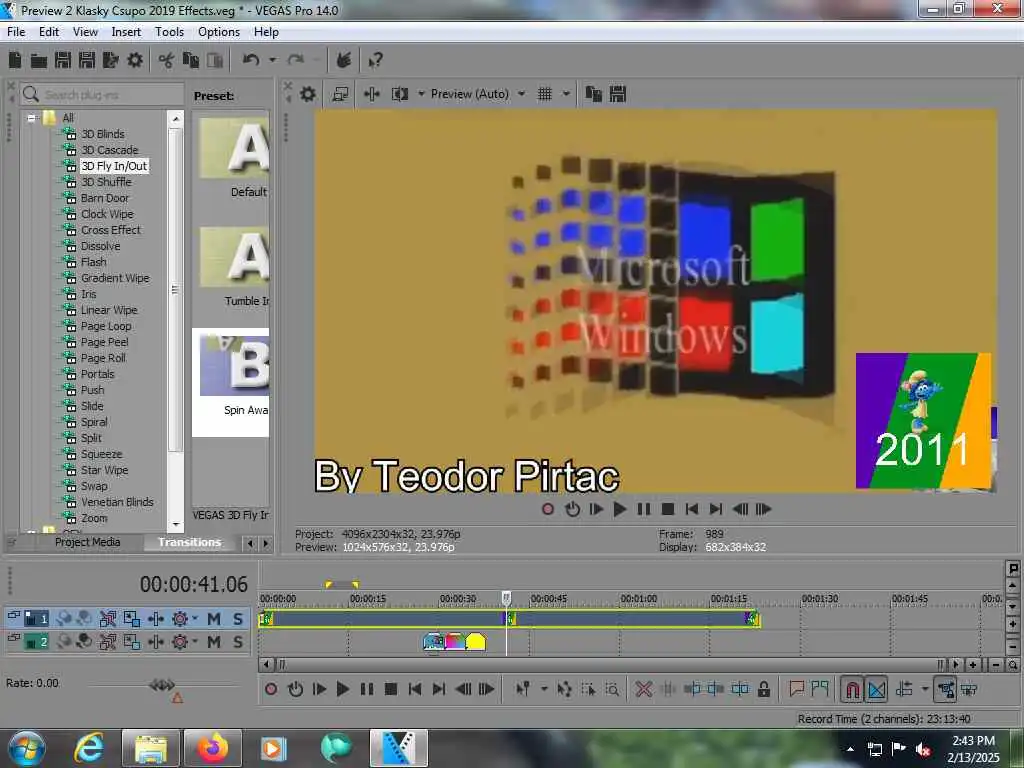The width and height of the screenshot is (1024, 768).
Task: Copy snapshot to clipboard icon
Action: [594, 94]
